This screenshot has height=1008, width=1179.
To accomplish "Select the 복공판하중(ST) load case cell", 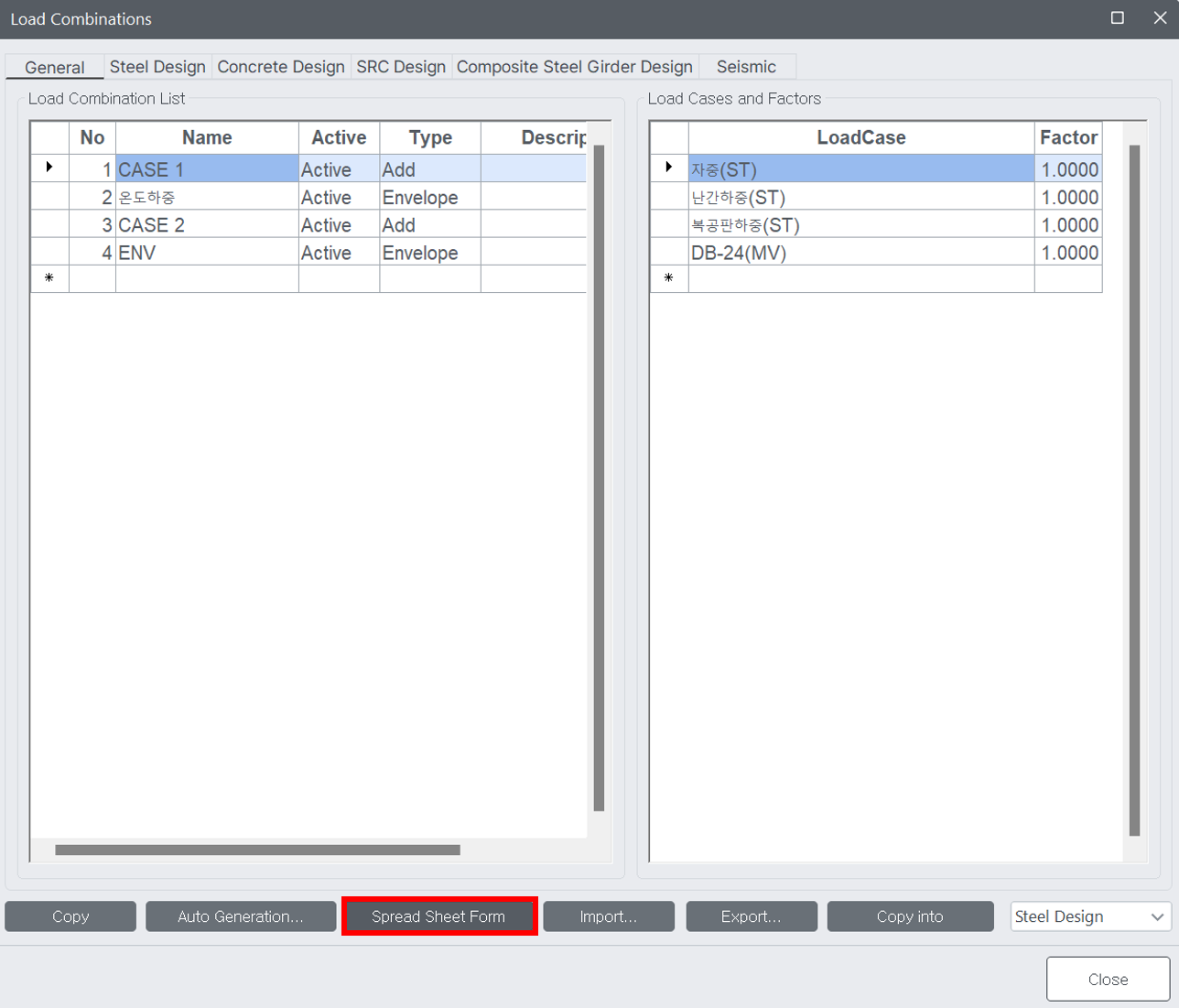I will [x=861, y=224].
